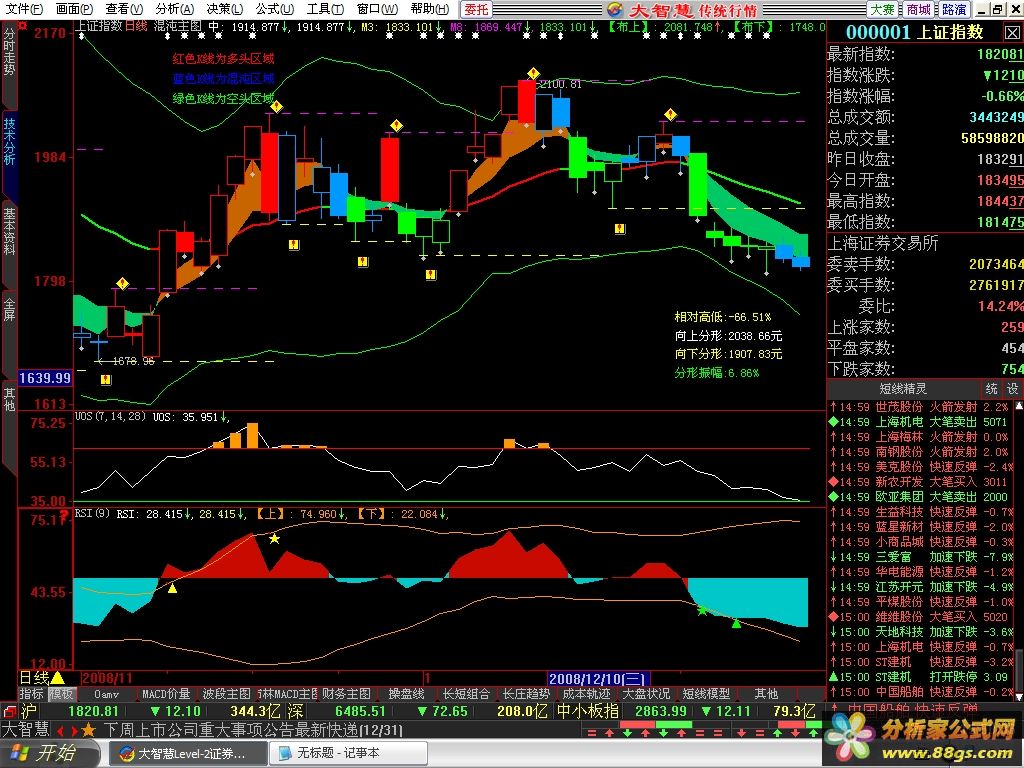
Task: Click the 中小板指 status bar entry
Action: coord(588,711)
